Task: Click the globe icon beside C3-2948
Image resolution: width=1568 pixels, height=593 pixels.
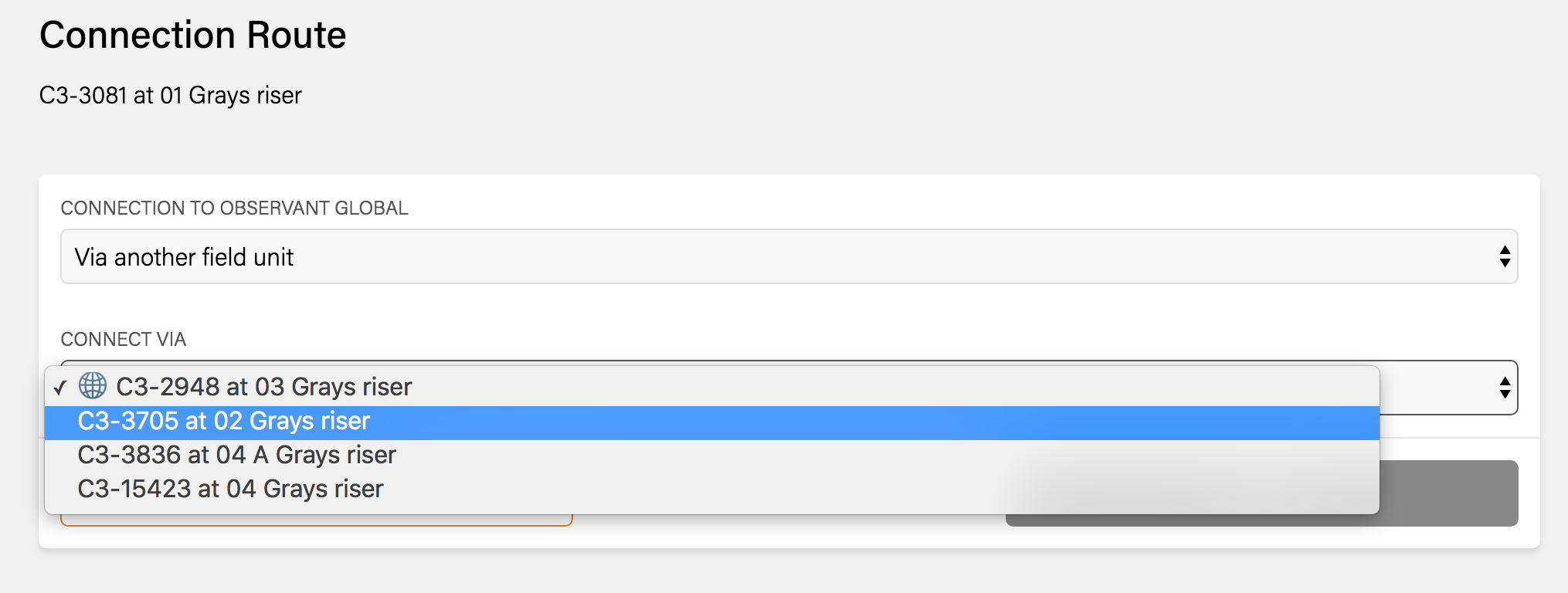Action: [93, 385]
